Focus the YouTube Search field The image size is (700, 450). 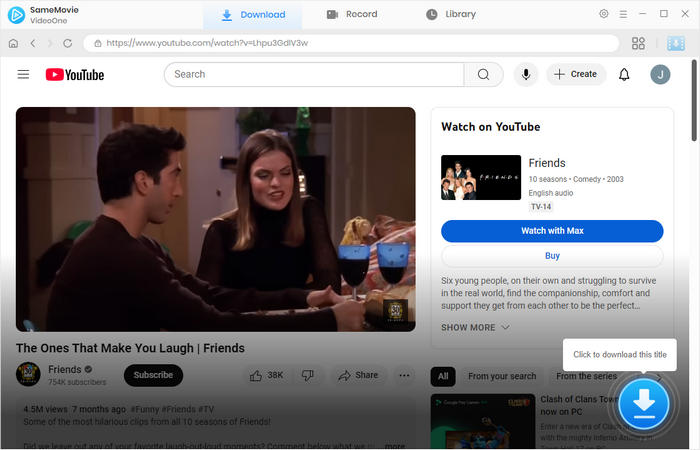coord(314,75)
